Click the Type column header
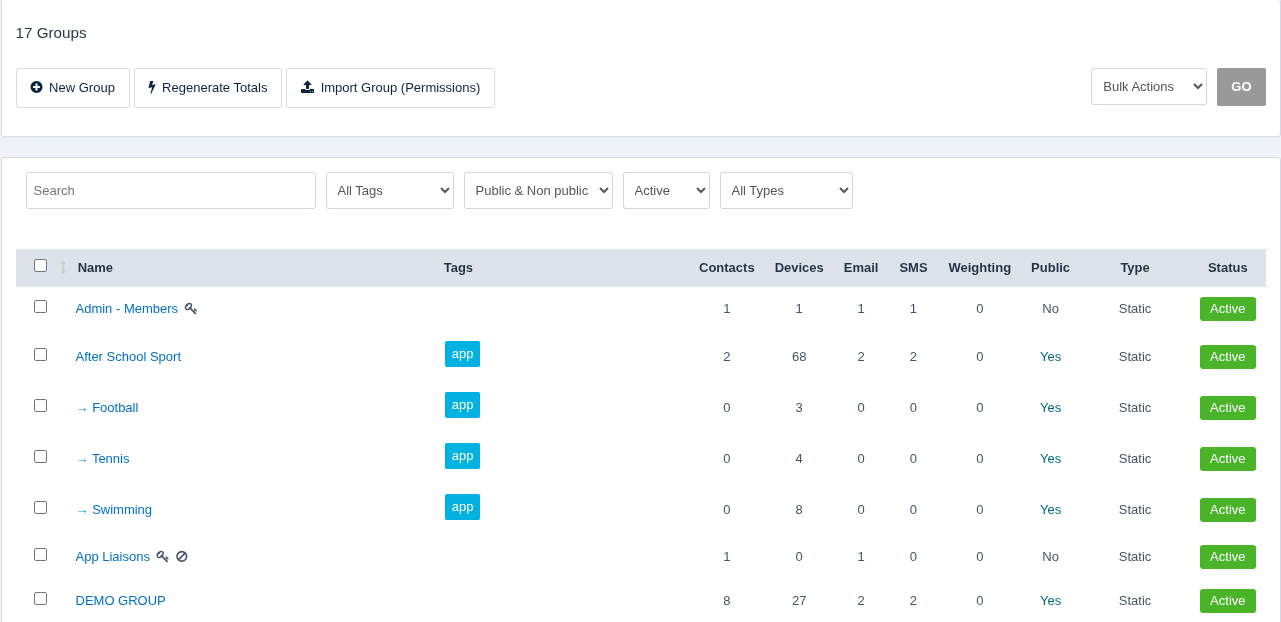This screenshot has height=622, width=1281. [1135, 268]
